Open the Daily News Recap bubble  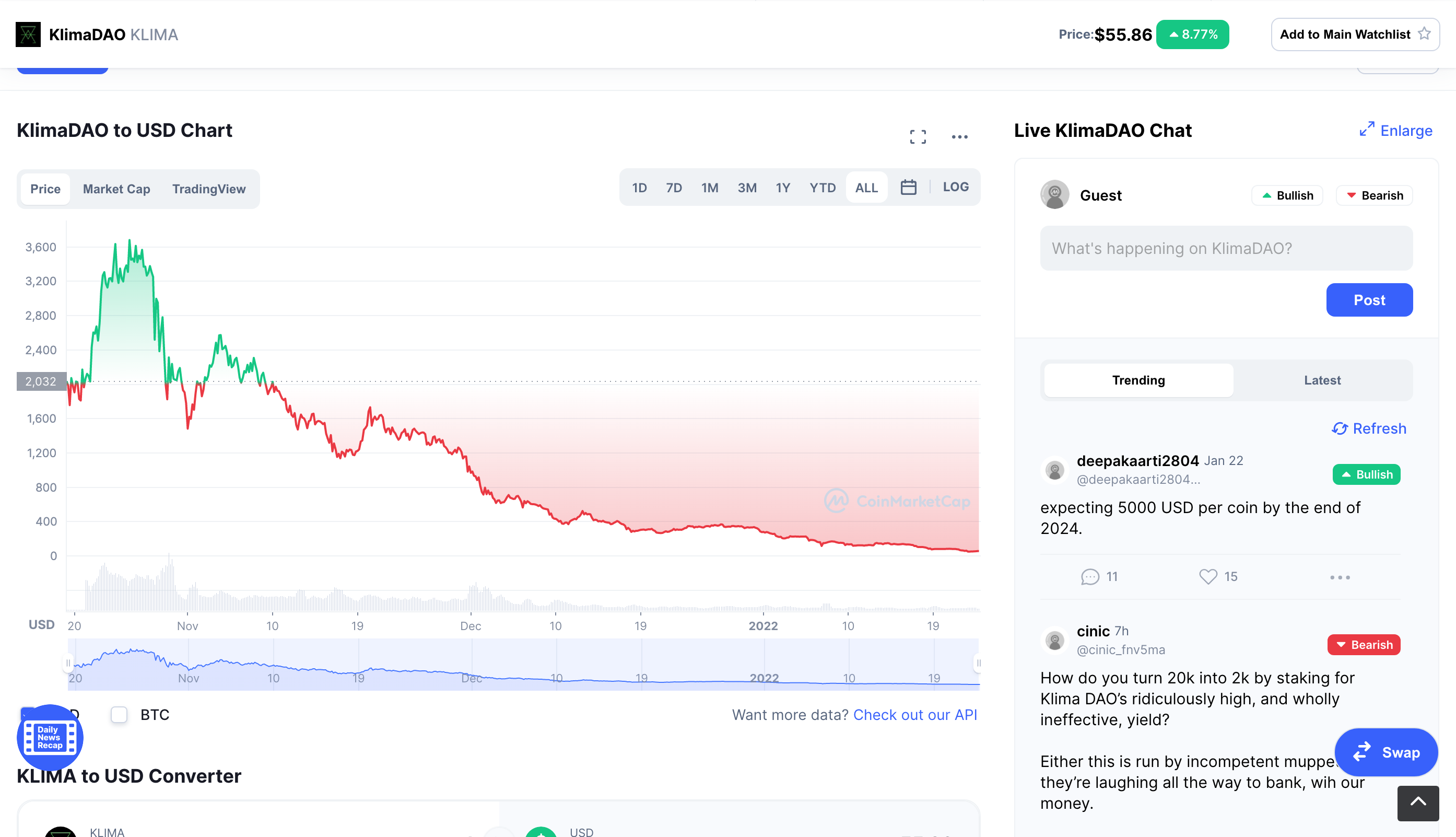50,738
